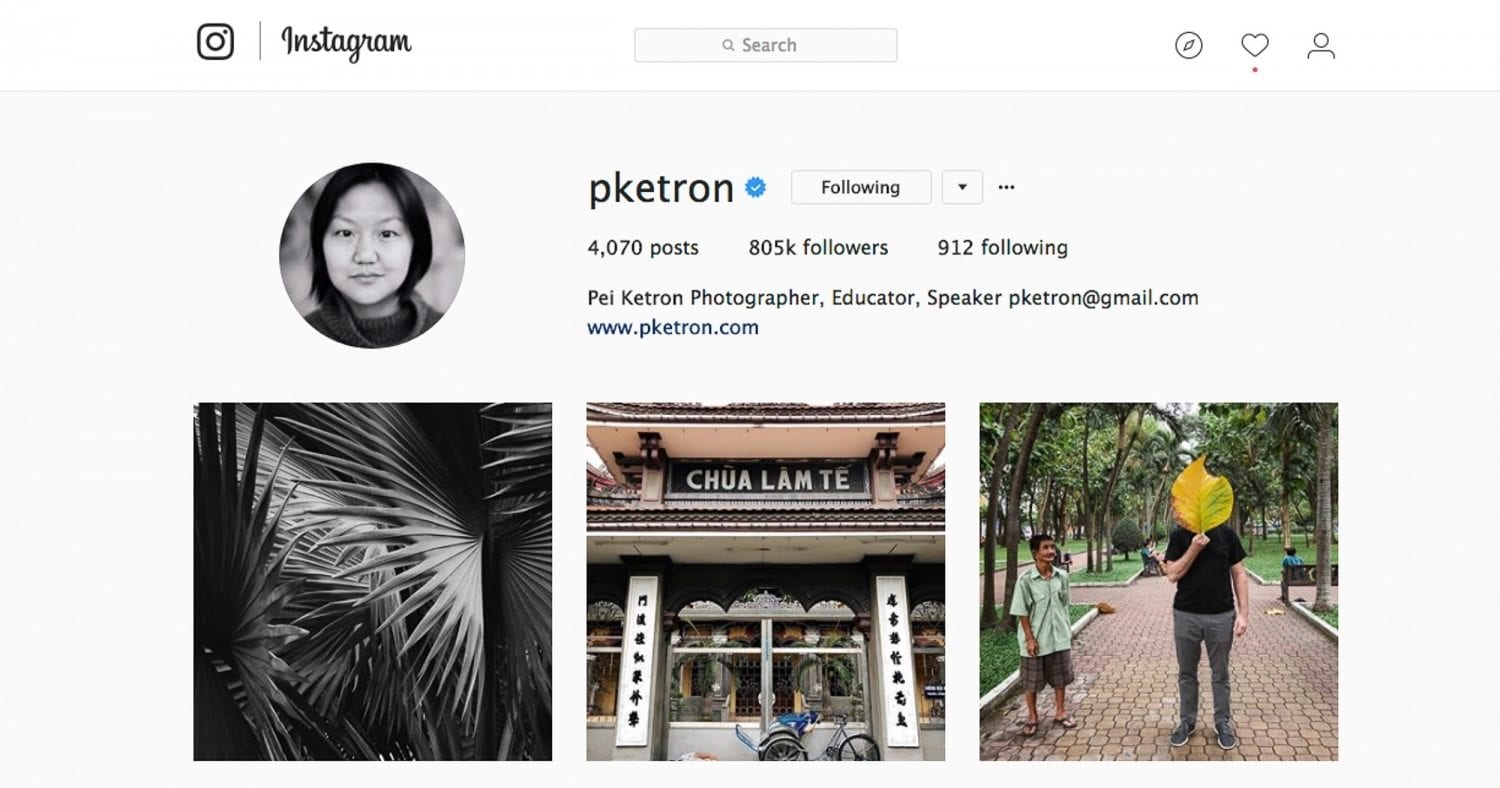Click the Instagram camera logo icon
The height and width of the screenshot is (788, 1500).
pos(215,42)
